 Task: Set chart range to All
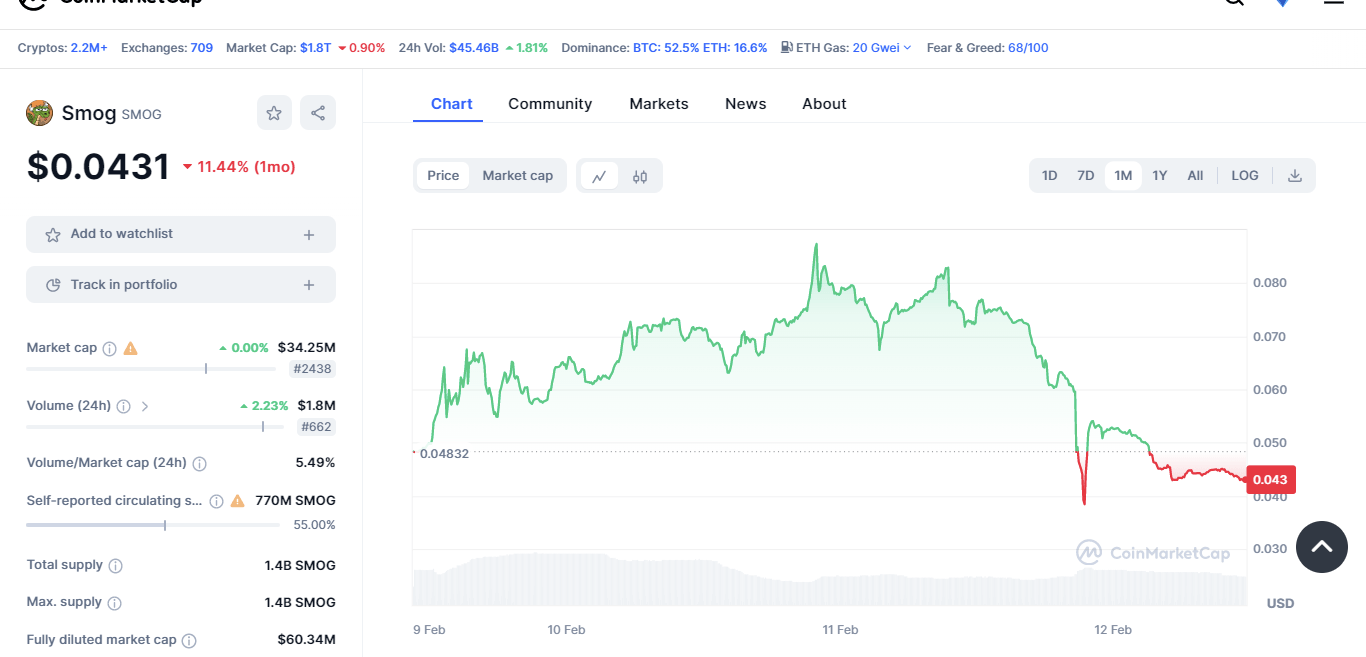[1195, 176]
